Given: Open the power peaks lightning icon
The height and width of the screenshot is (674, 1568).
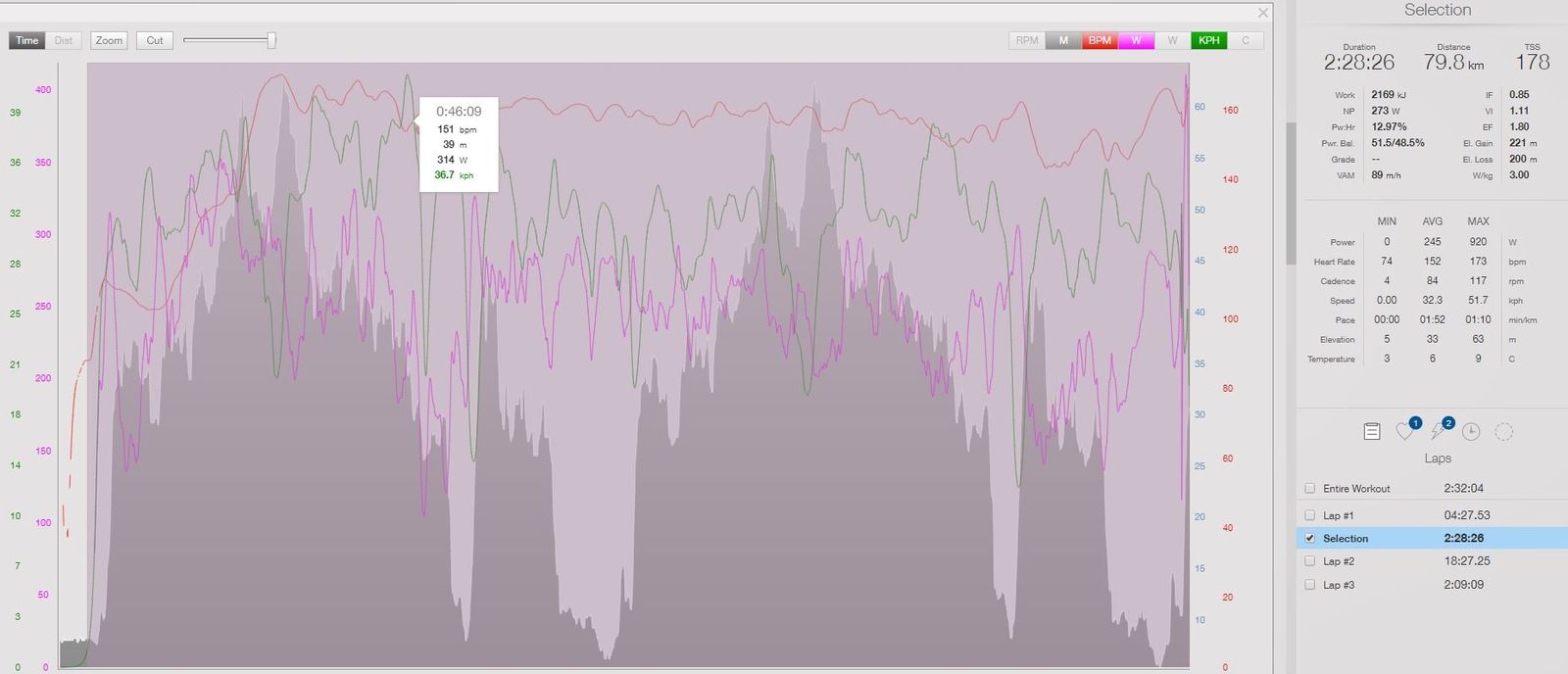Looking at the screenshot, I should (1439, 431).
